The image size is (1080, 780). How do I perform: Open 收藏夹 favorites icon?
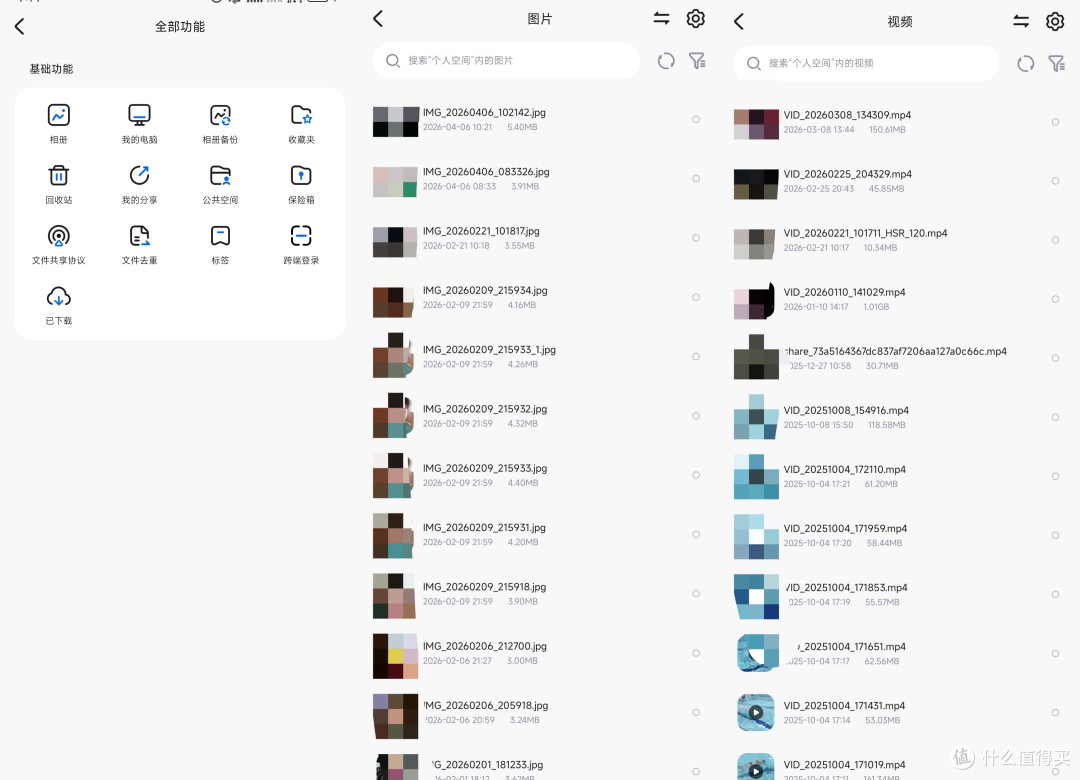pyautogui.click(x=301, y=115)
